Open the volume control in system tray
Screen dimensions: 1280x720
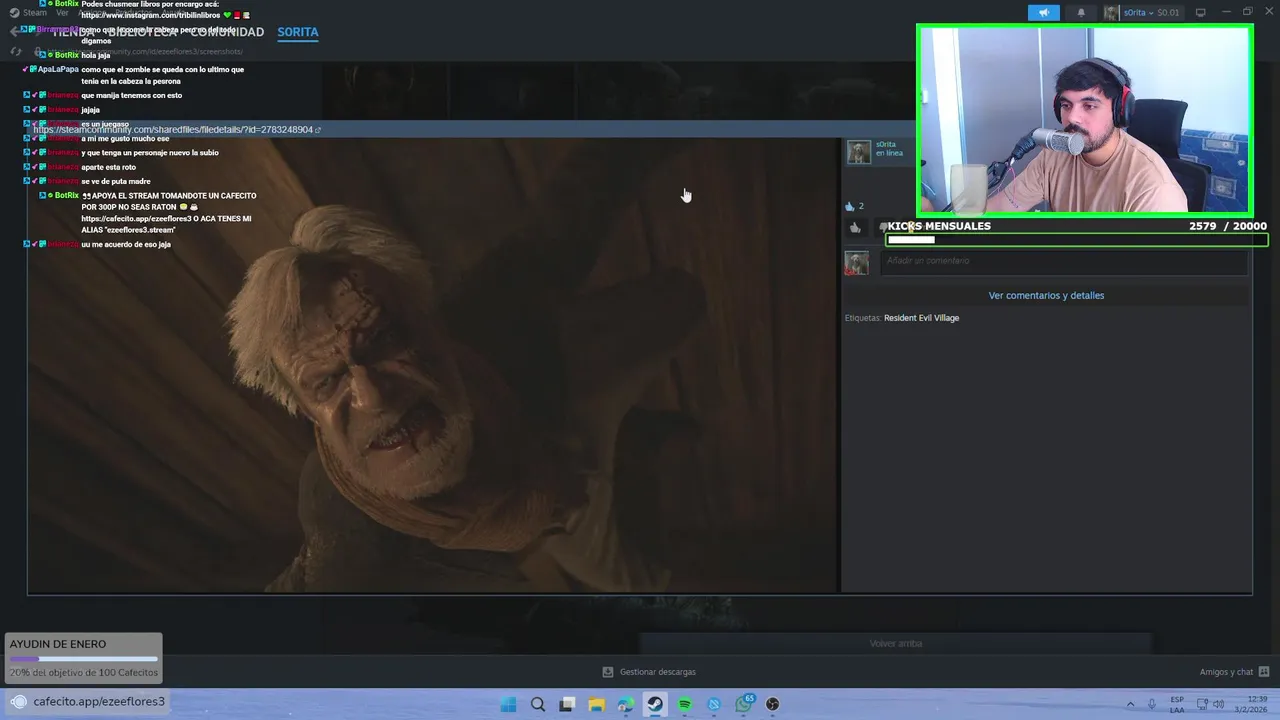pyautogui.click(x=1217, y=704)
